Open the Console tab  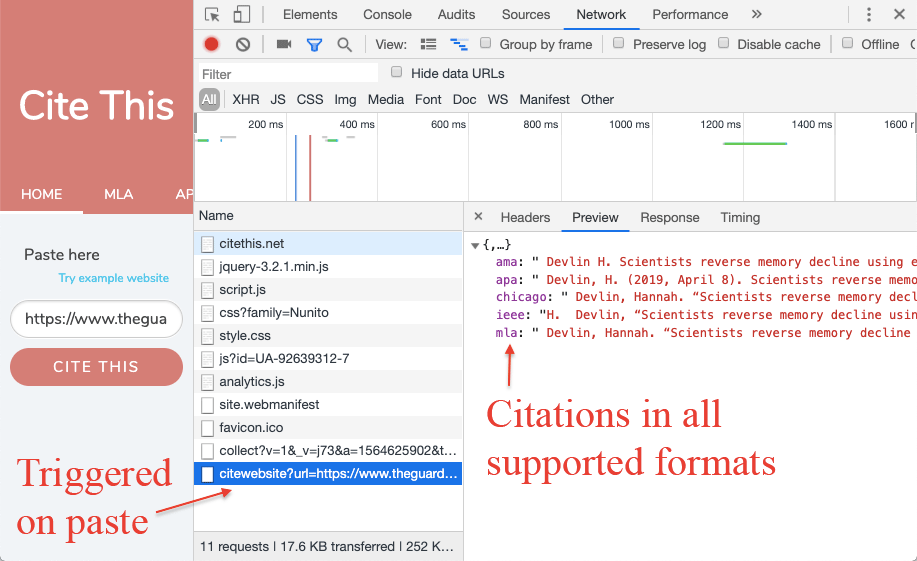click(x=387, y=15)
